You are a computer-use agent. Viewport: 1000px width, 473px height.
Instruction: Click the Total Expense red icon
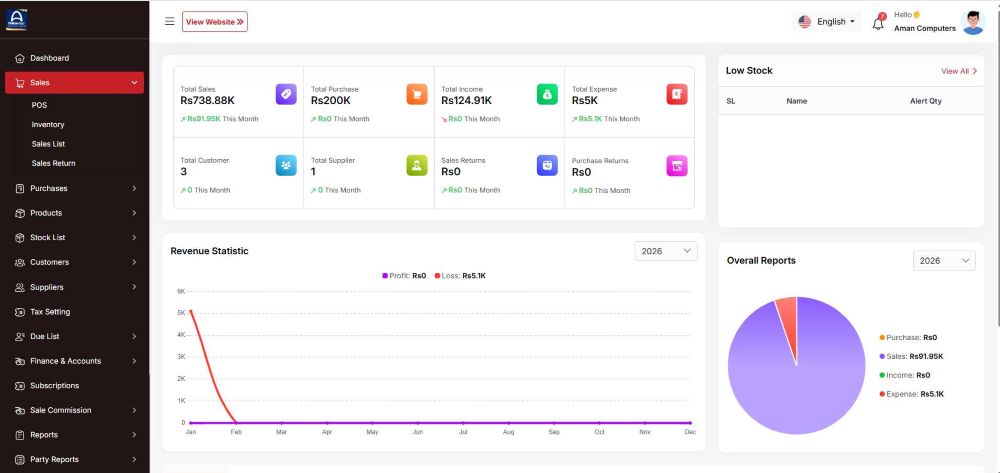pos(677,94)
